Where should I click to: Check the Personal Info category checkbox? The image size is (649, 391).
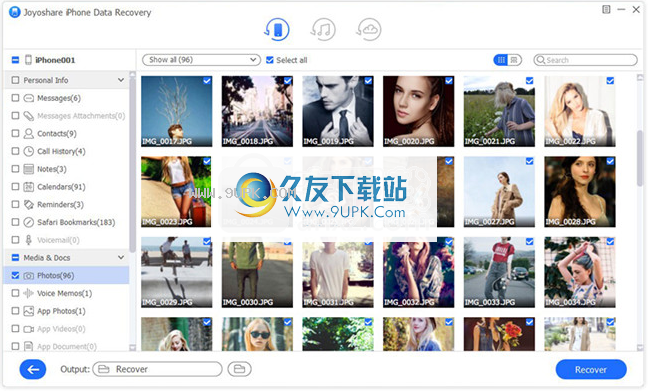click(15, 80)
